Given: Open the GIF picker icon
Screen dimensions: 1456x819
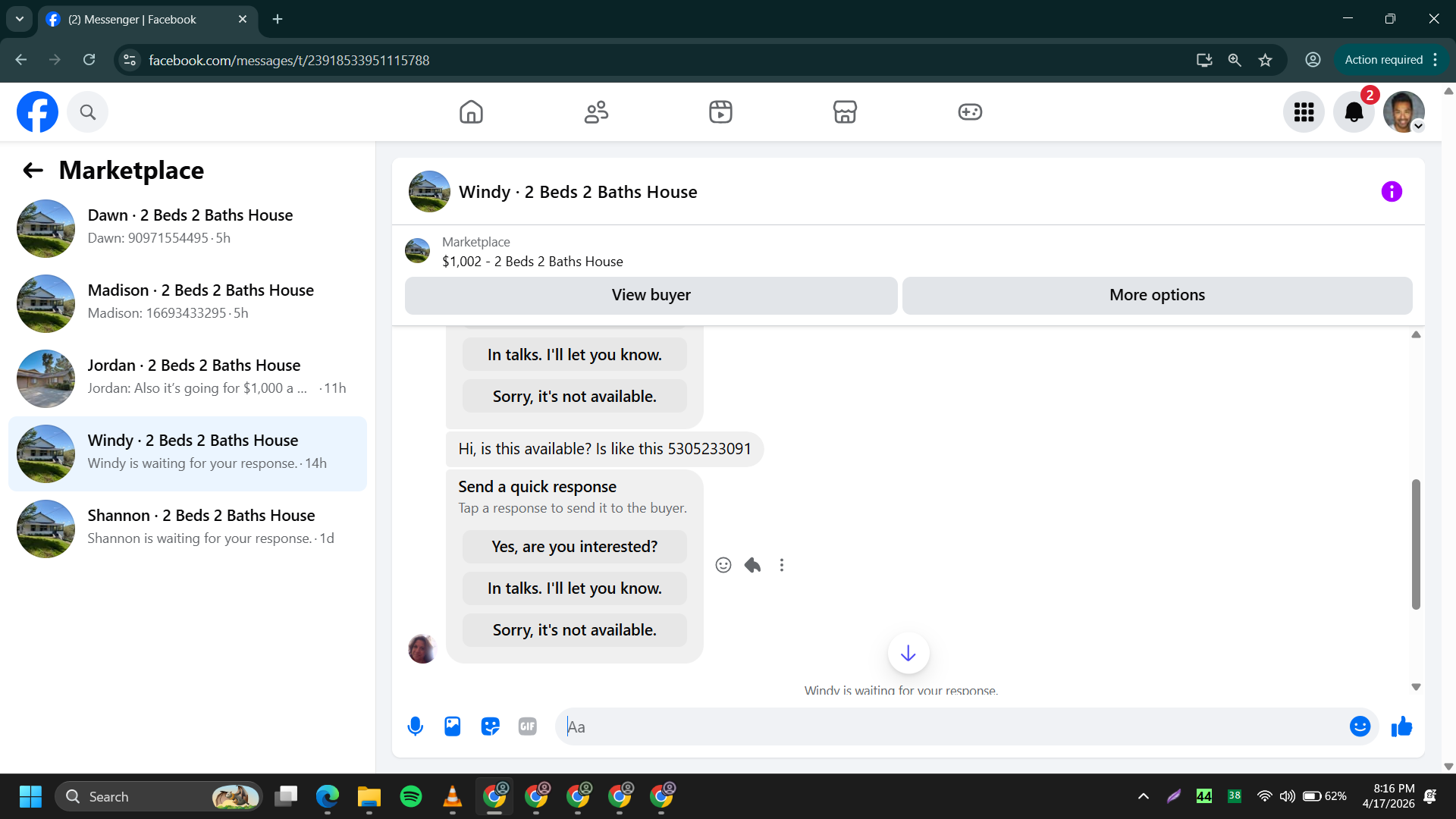Looking at the screenshot, I should 528,726.
